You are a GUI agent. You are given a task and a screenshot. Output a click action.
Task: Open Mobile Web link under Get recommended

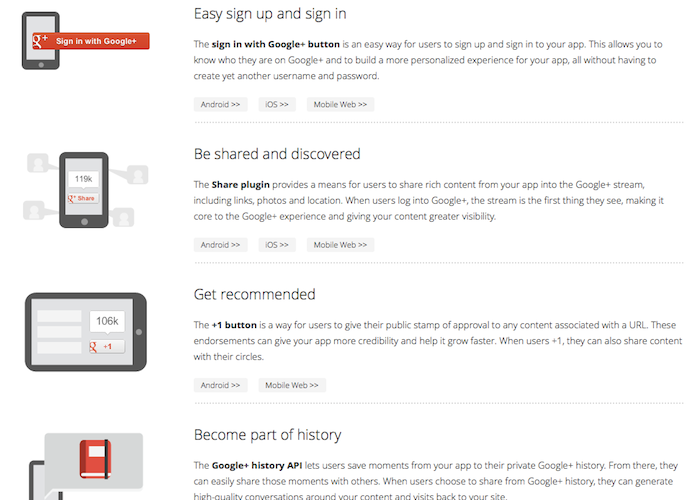(x=292, y=385)
